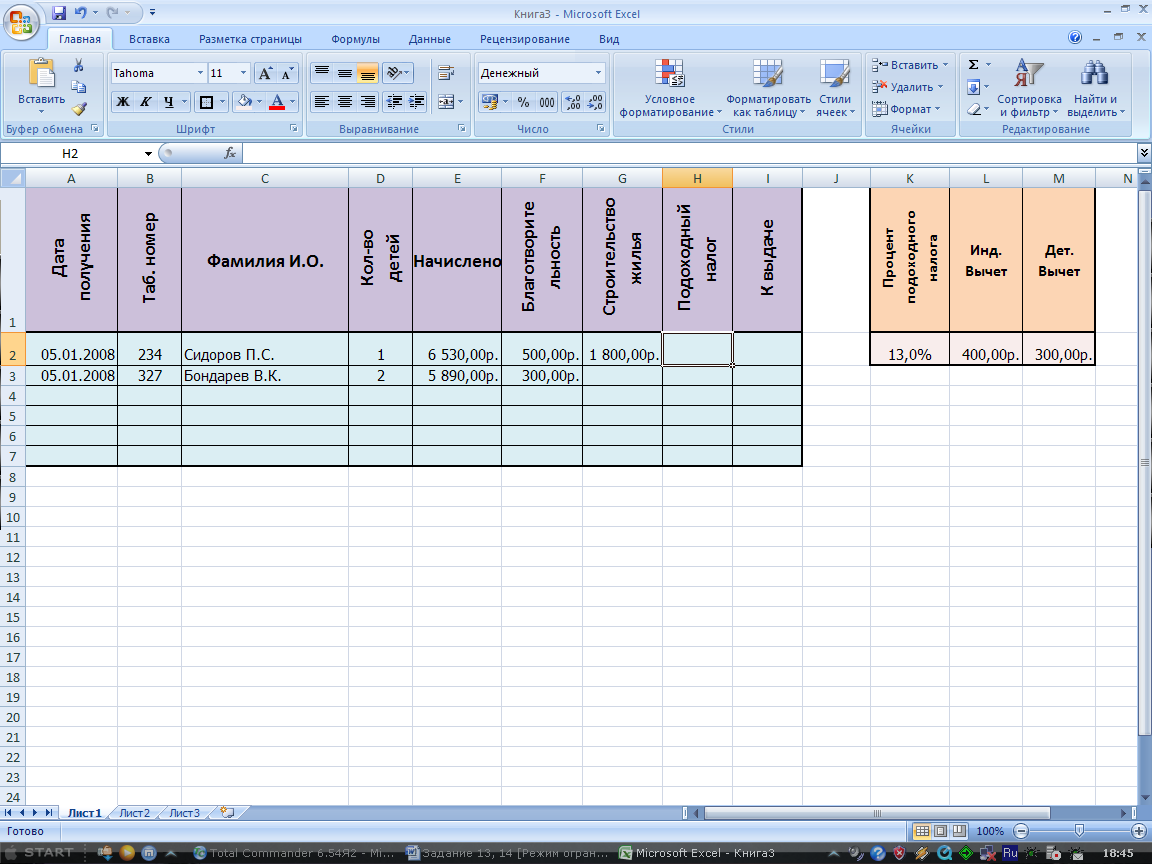Open Total Commander from the taskbar

point(294,853)
